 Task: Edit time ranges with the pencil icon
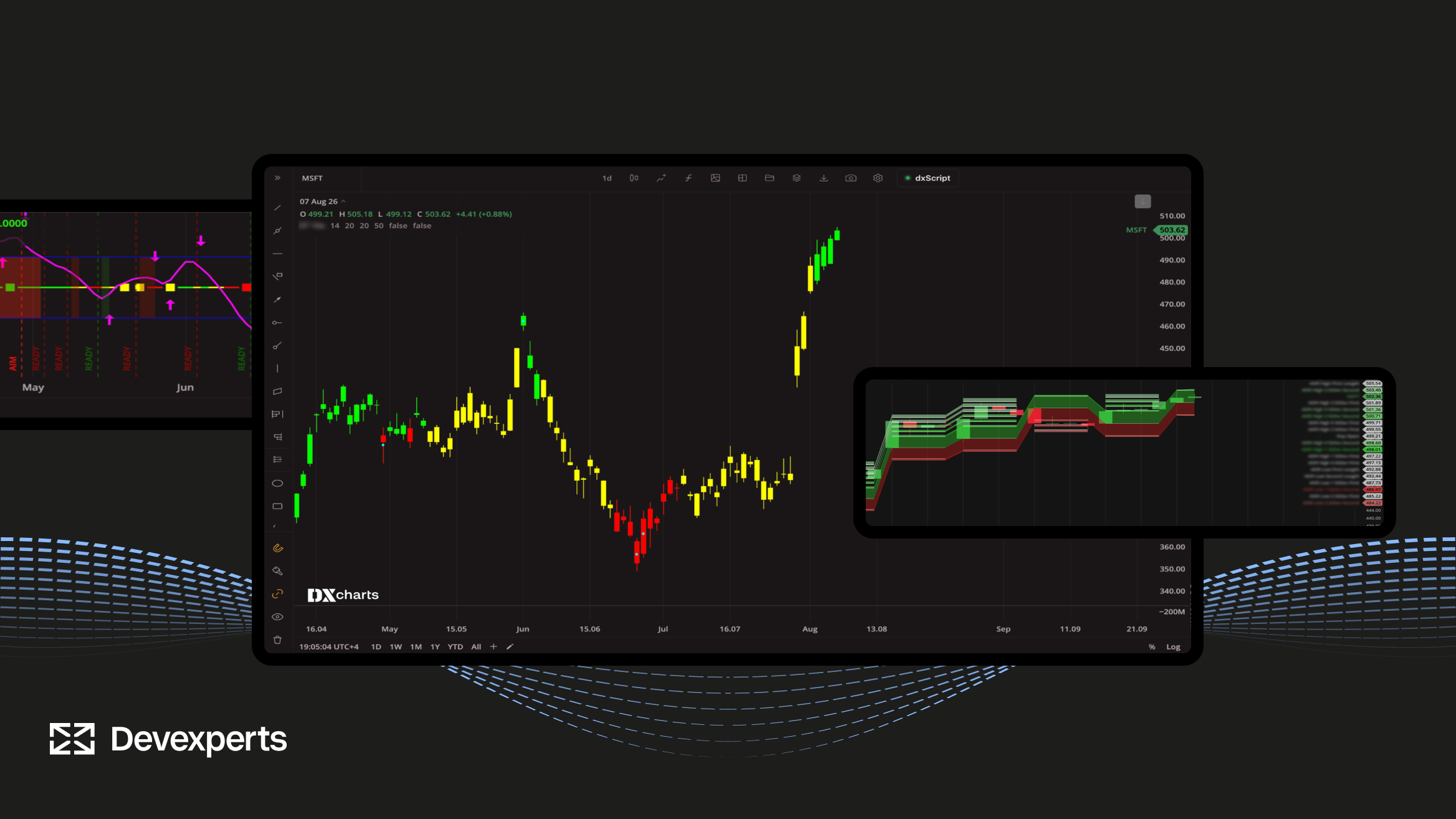tap(510, 647)
